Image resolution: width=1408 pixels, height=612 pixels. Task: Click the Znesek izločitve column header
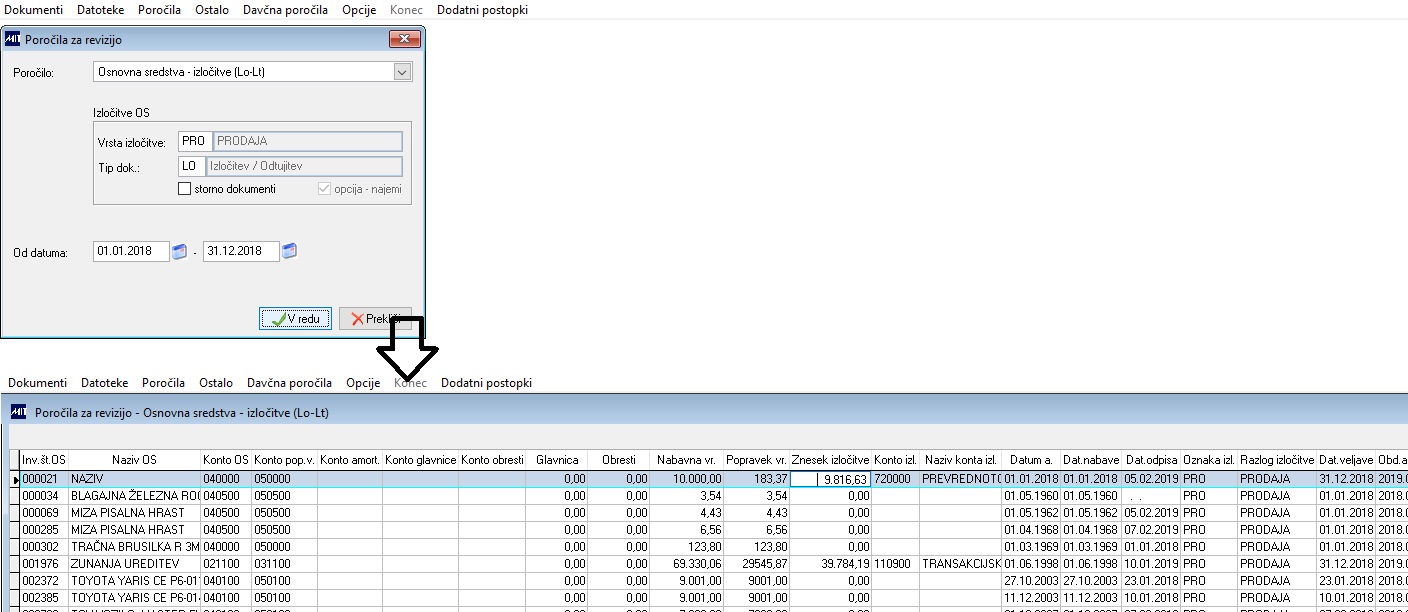point(830,460)
